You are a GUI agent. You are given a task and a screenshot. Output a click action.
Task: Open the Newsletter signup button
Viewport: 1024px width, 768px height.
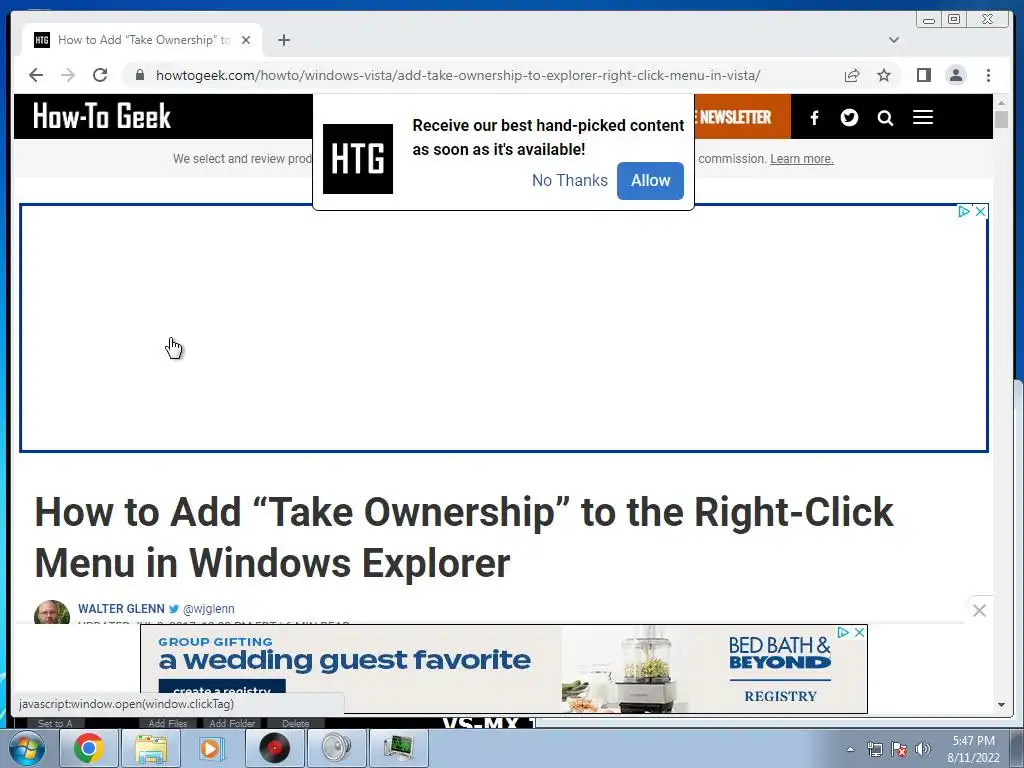tap(742, 117)
